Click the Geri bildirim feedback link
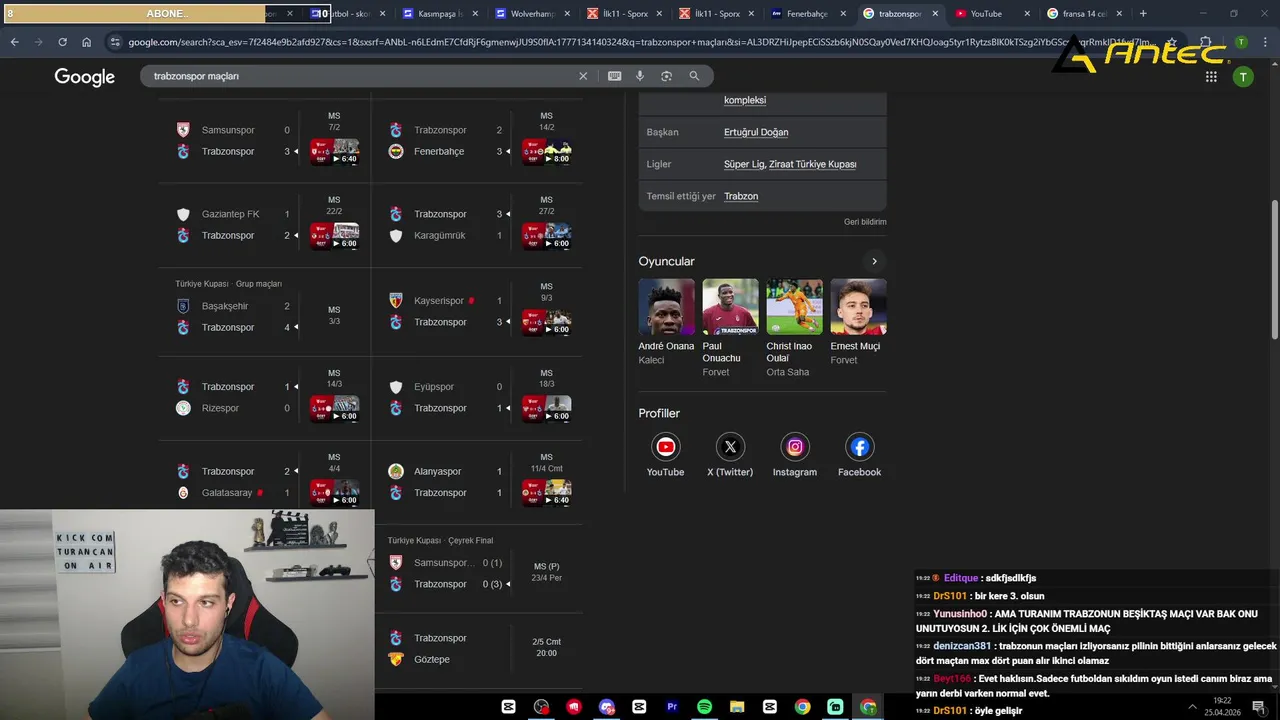 pos(865,222)
